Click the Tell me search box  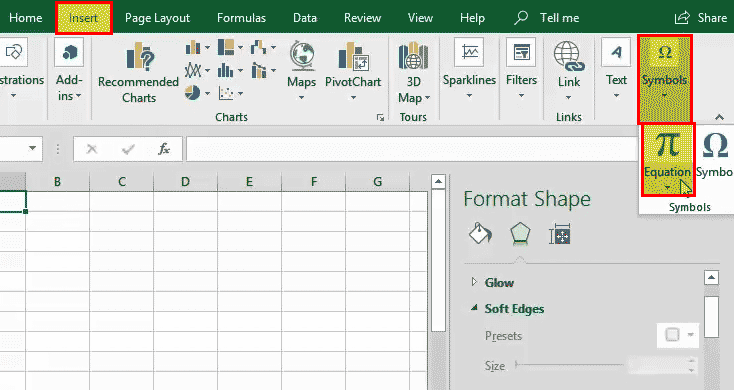click(x=547, y=18)
